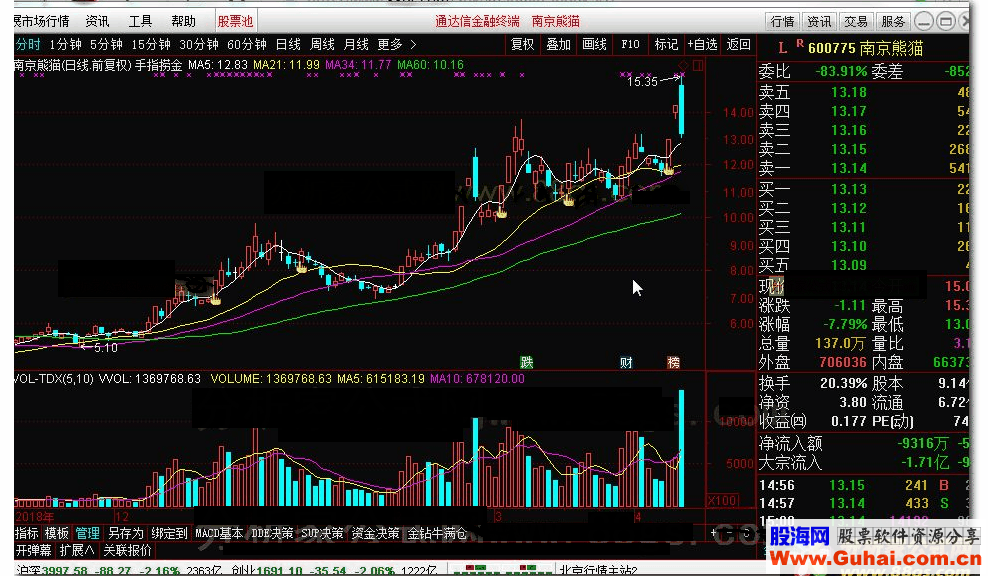Click the red L marker icon
The height and width of the screenshot is (576, 988).
tap(783, 48)
